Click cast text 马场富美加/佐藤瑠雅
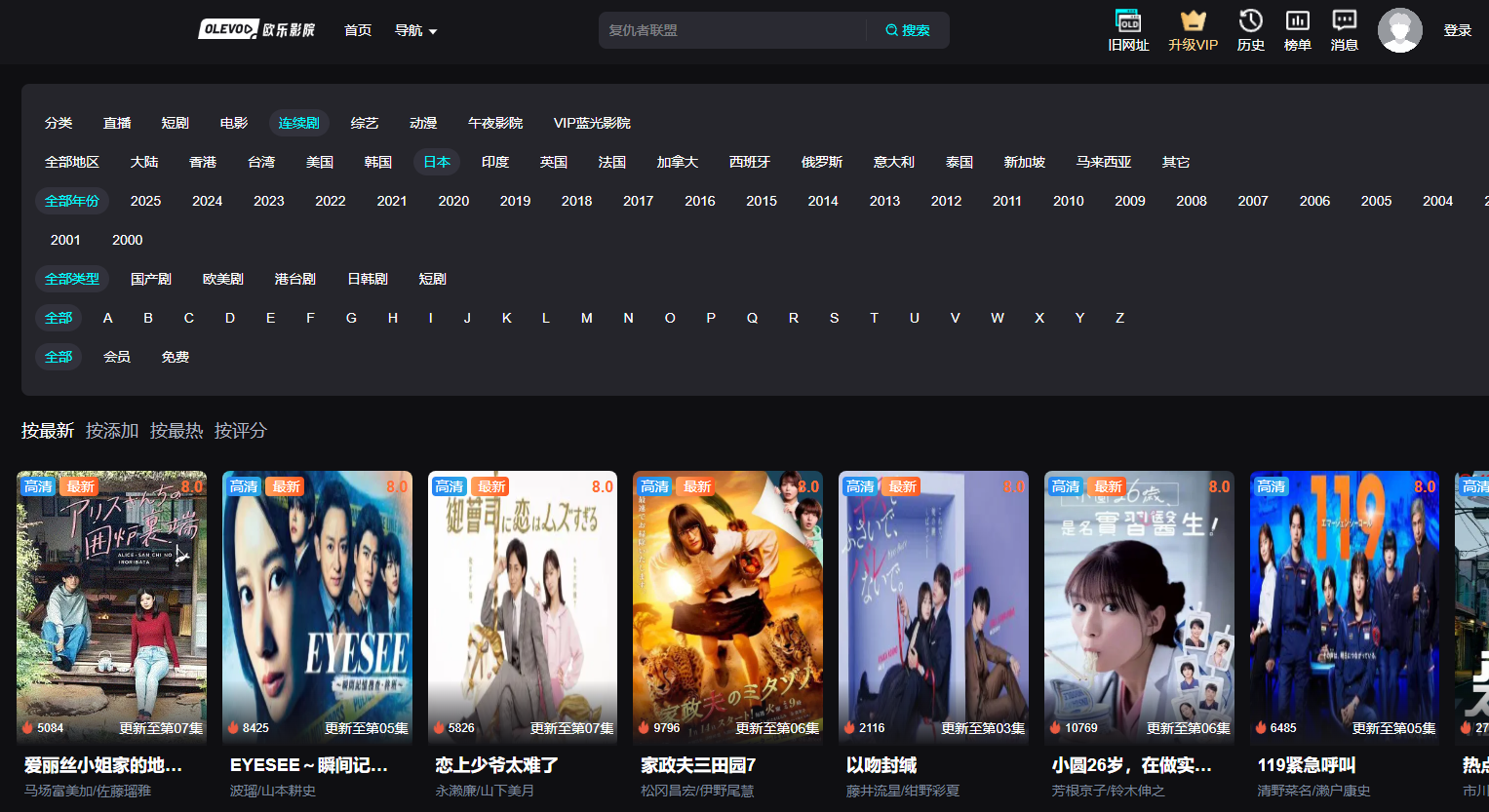The image size is (1489, 812). click(x=88, y=791)
